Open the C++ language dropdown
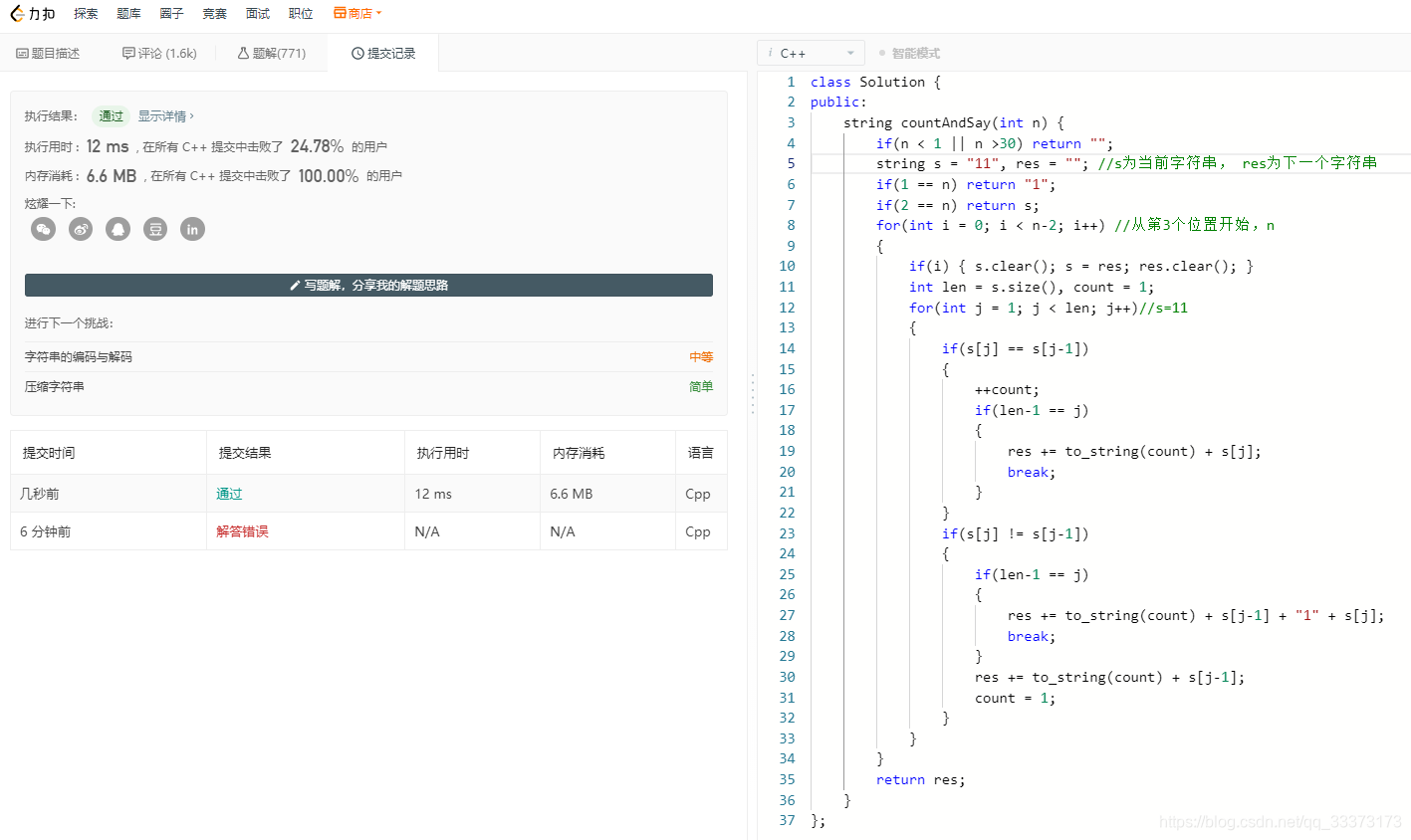 click(x=811, y=53)
